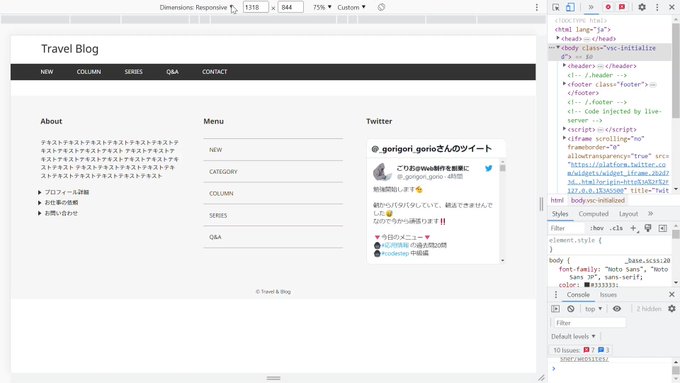Open the device toolbar more options
The image size is (680, 383).
pyautogui.click(x=536, y=7)
